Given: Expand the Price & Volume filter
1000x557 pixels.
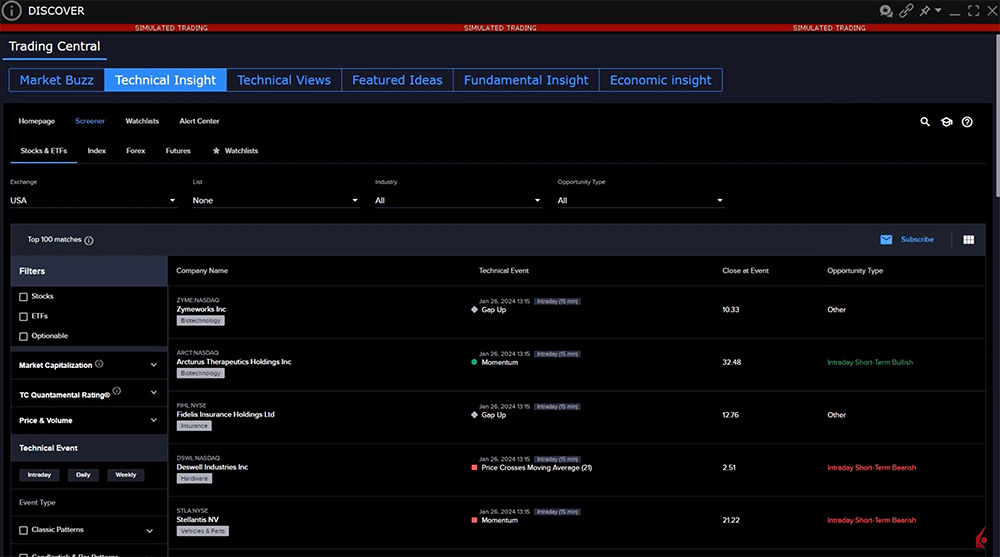Looking at the screenshot, I should coord(153,420).
